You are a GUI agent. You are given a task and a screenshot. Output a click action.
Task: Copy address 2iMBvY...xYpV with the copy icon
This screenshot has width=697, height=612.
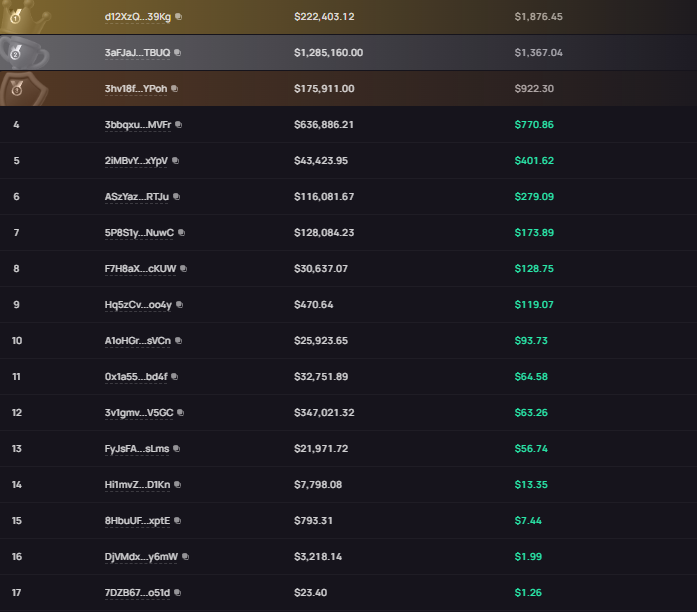pos(176,160)
